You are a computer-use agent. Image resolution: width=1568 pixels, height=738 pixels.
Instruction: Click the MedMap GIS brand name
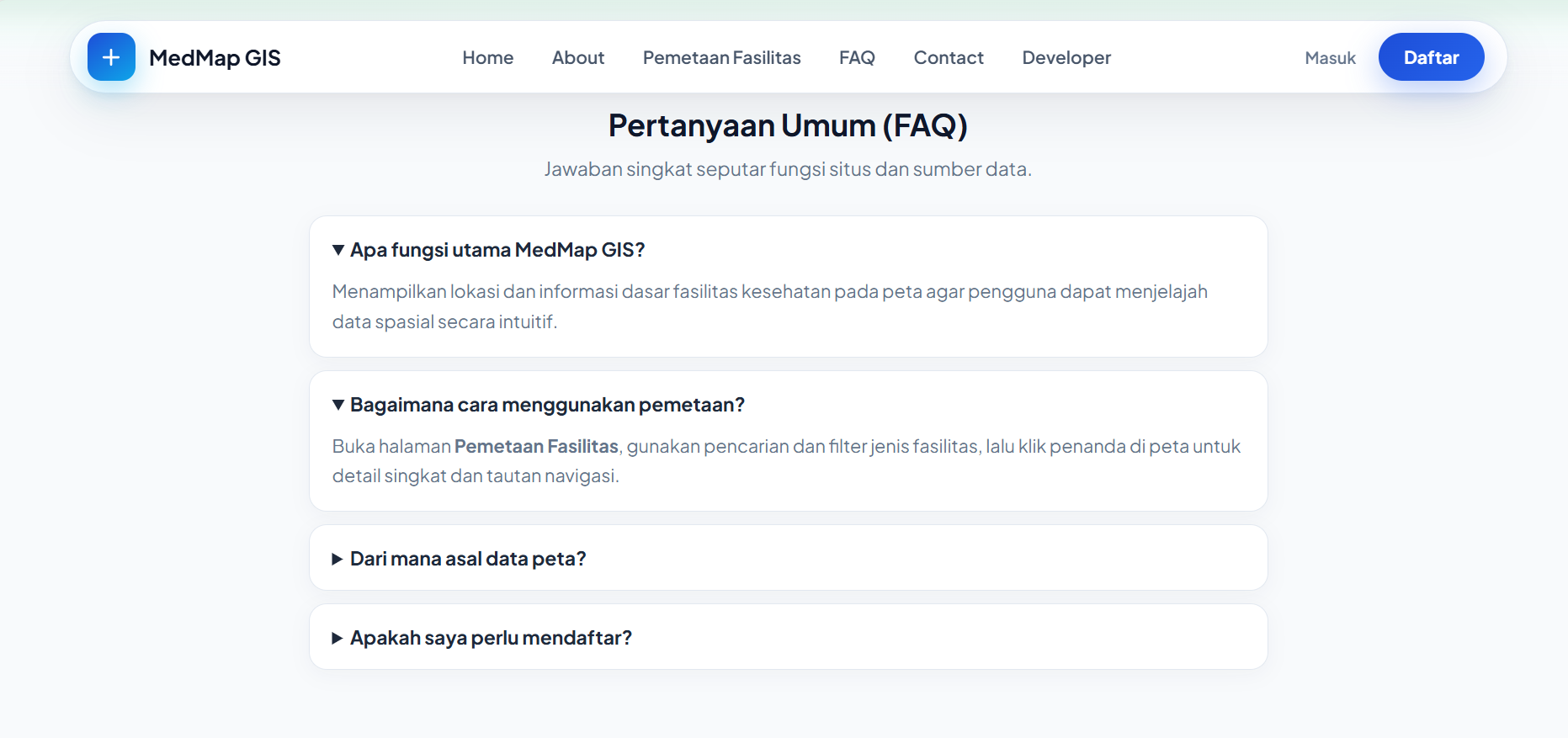click(x=215, y=58)
